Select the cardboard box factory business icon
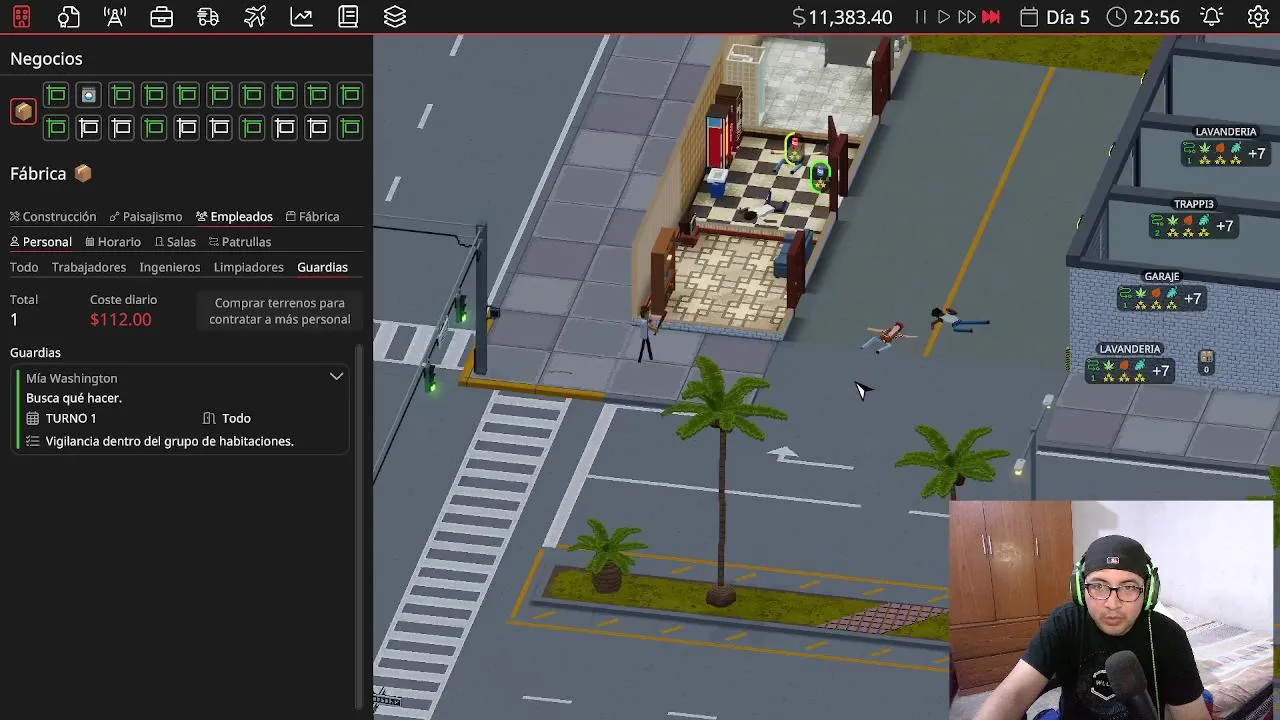Image resolution: width=1280 pixels, height=720 pixels. tap(23, 111)
